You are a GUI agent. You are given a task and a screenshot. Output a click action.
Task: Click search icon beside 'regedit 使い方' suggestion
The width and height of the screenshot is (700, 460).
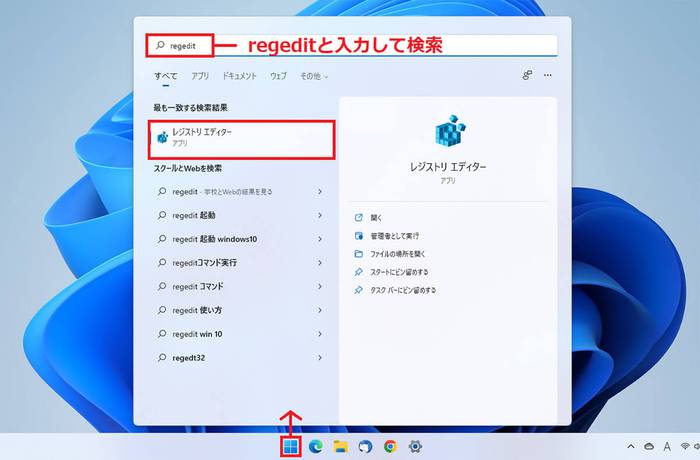[x=162, y=310]
